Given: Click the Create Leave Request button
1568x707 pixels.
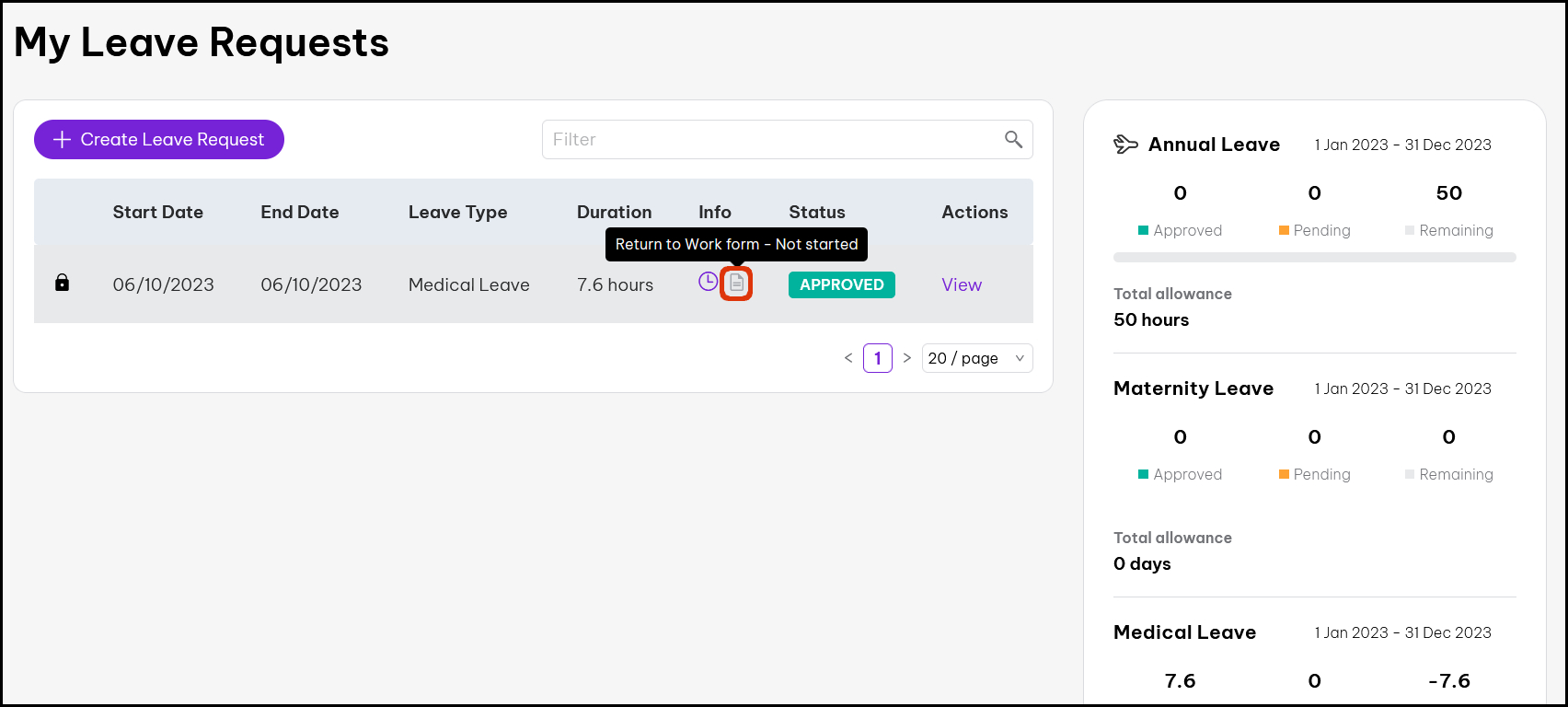Looking at the screenshot, I should [159, 140].
